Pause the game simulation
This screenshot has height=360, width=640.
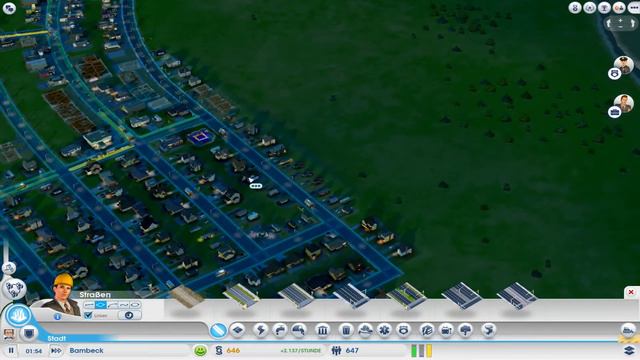(11, 350)
